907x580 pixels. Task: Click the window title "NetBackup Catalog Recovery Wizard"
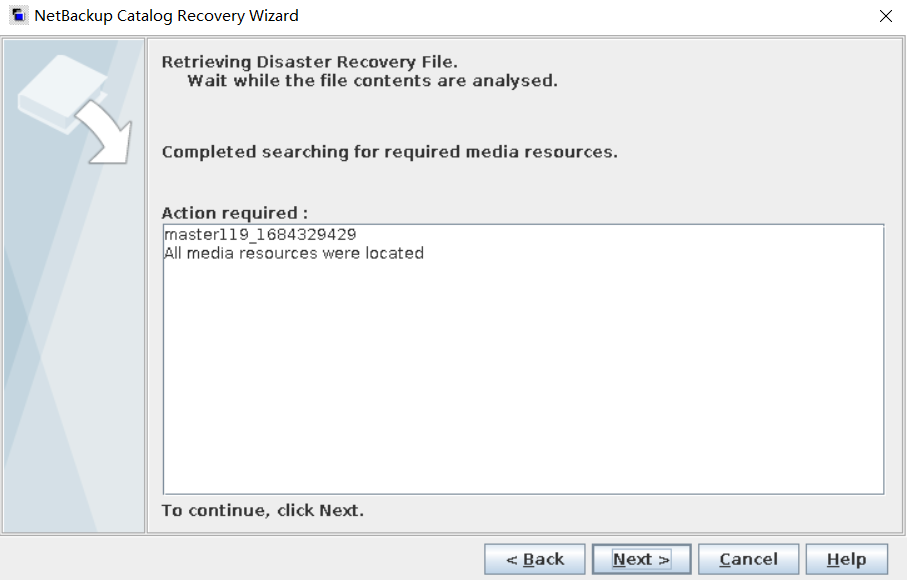tap(166, 16)
